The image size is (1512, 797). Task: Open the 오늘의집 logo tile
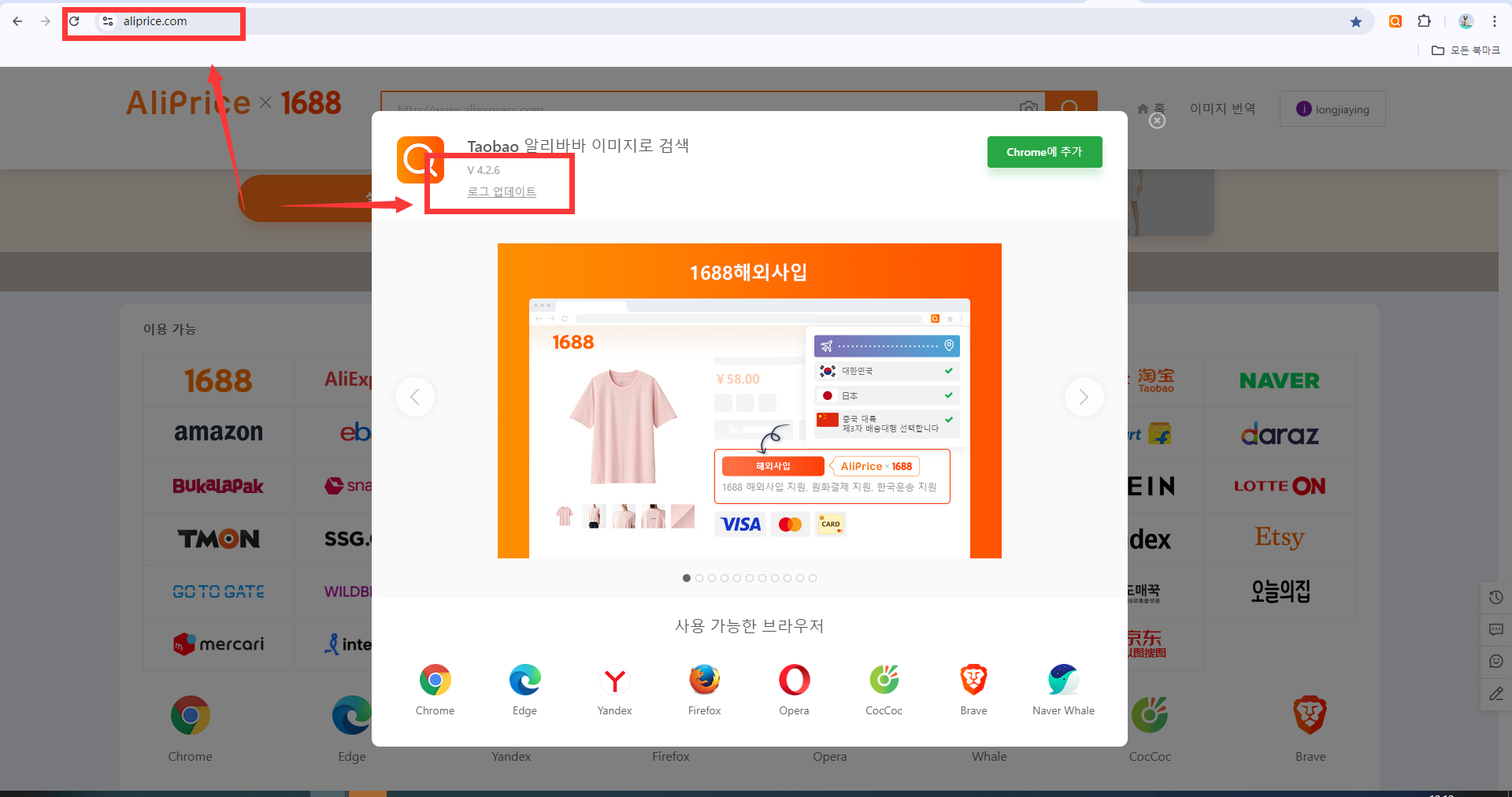pyautogui.click(x=1280, y=591)
